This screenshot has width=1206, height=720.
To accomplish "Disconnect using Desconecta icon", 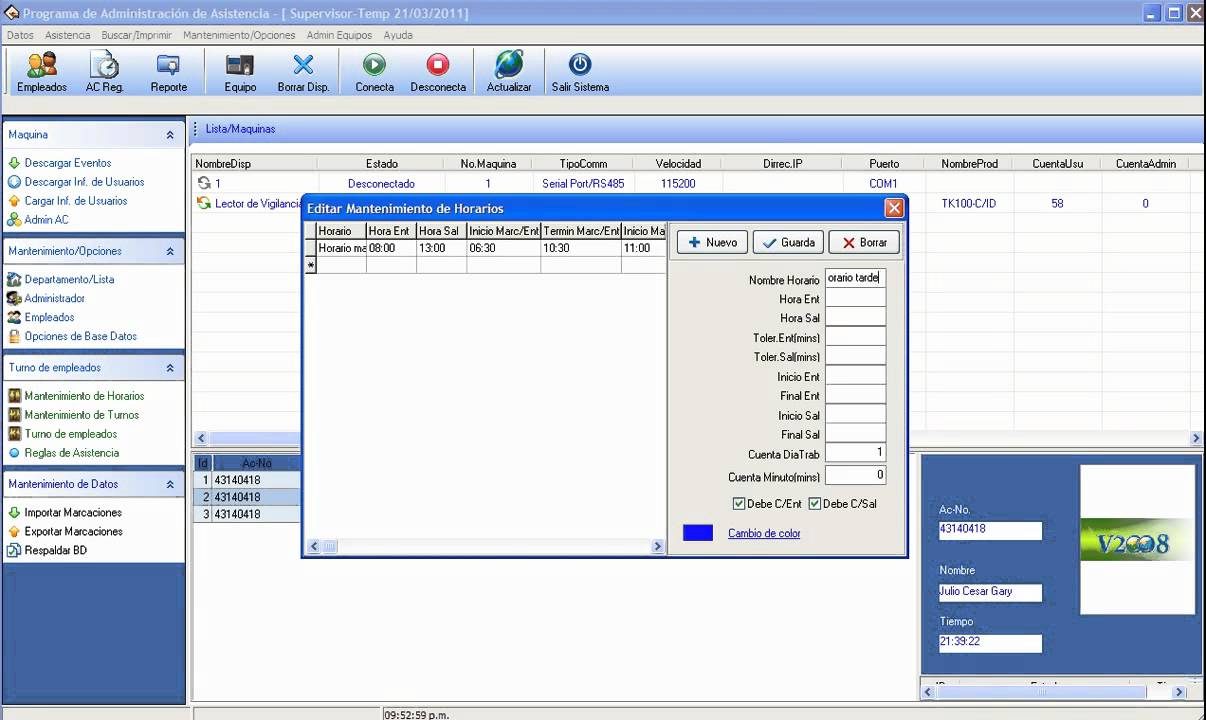I will [438, 73].
